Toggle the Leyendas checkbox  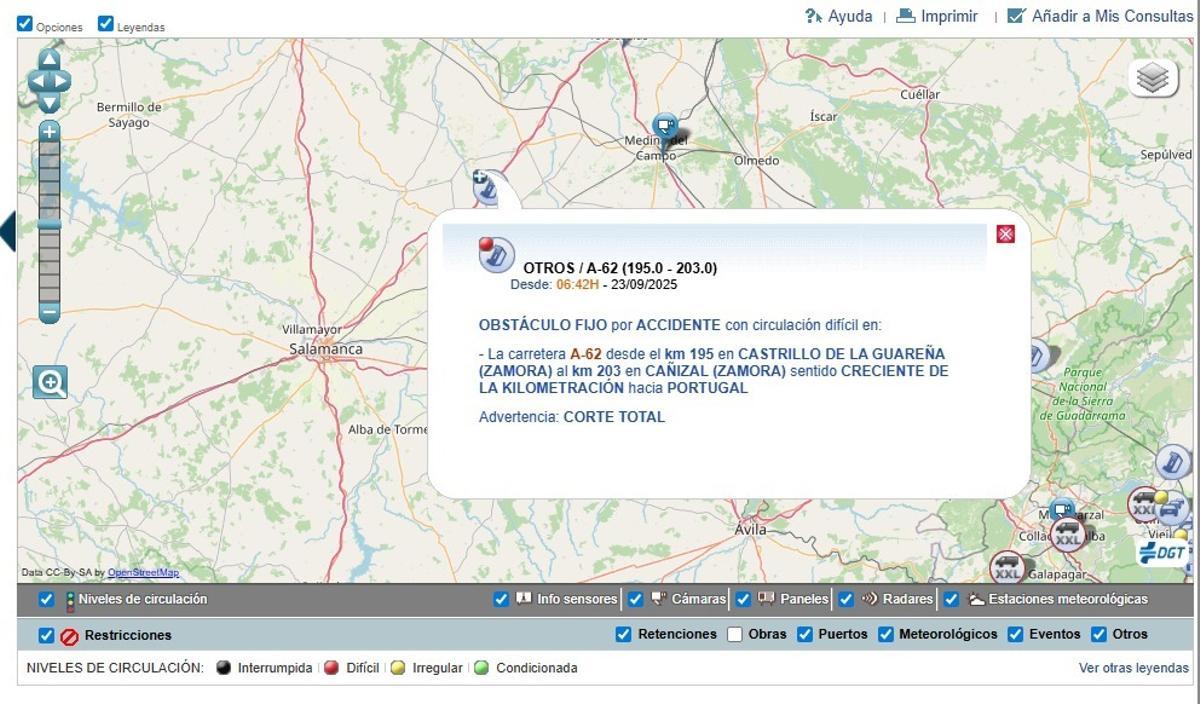coord(106,24)
